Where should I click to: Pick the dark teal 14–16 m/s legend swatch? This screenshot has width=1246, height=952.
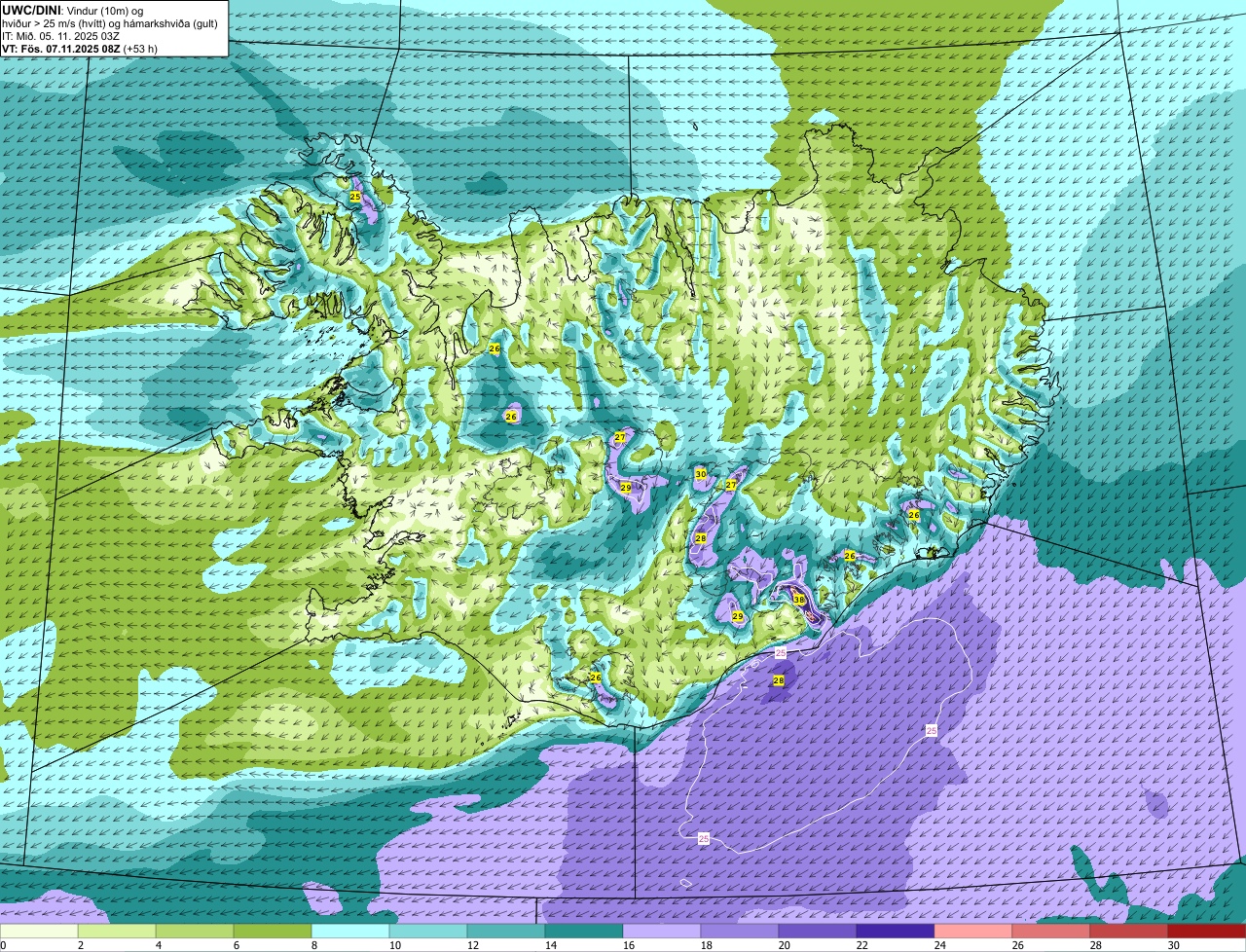(x=584, y=932)
